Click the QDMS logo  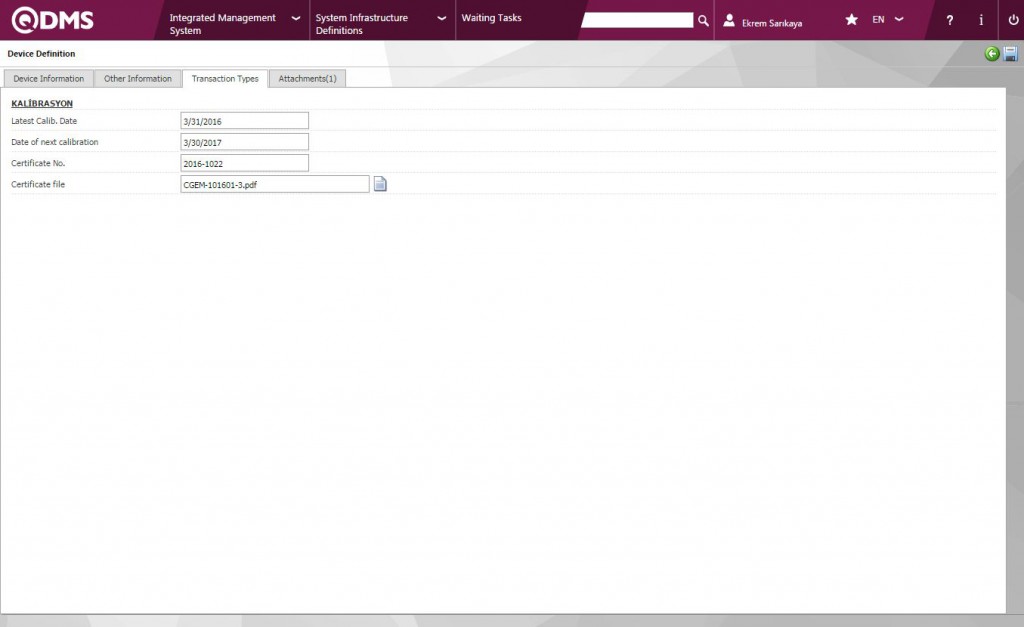click(x=52, y=20)
